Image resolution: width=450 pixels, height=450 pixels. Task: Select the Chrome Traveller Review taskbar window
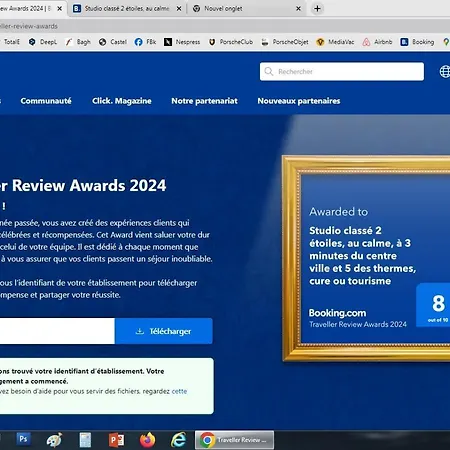235,440
